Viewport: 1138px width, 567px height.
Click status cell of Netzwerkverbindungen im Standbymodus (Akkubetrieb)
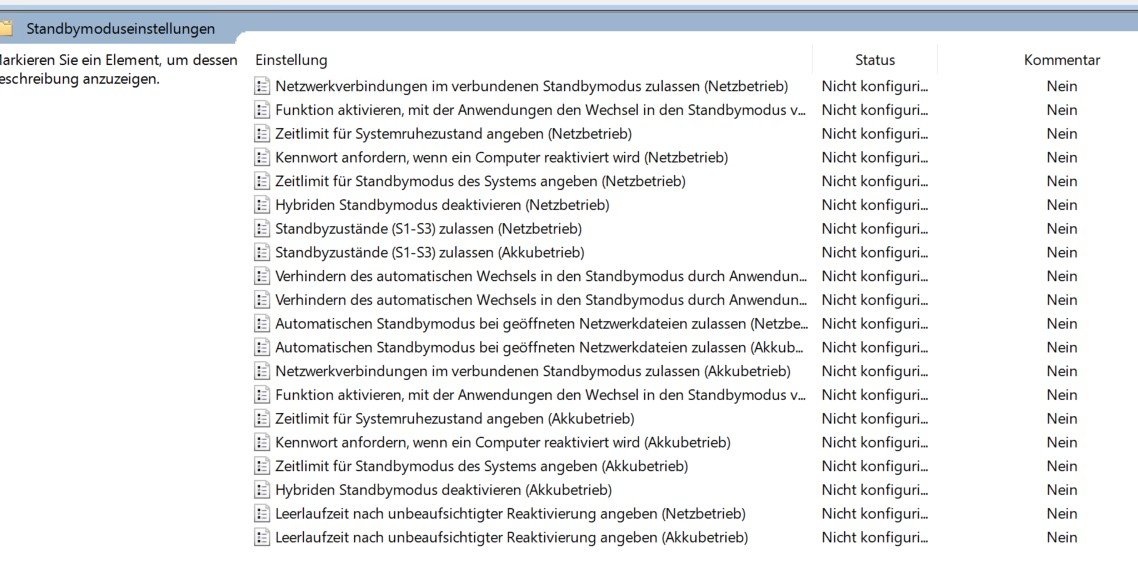click(875, 371)
